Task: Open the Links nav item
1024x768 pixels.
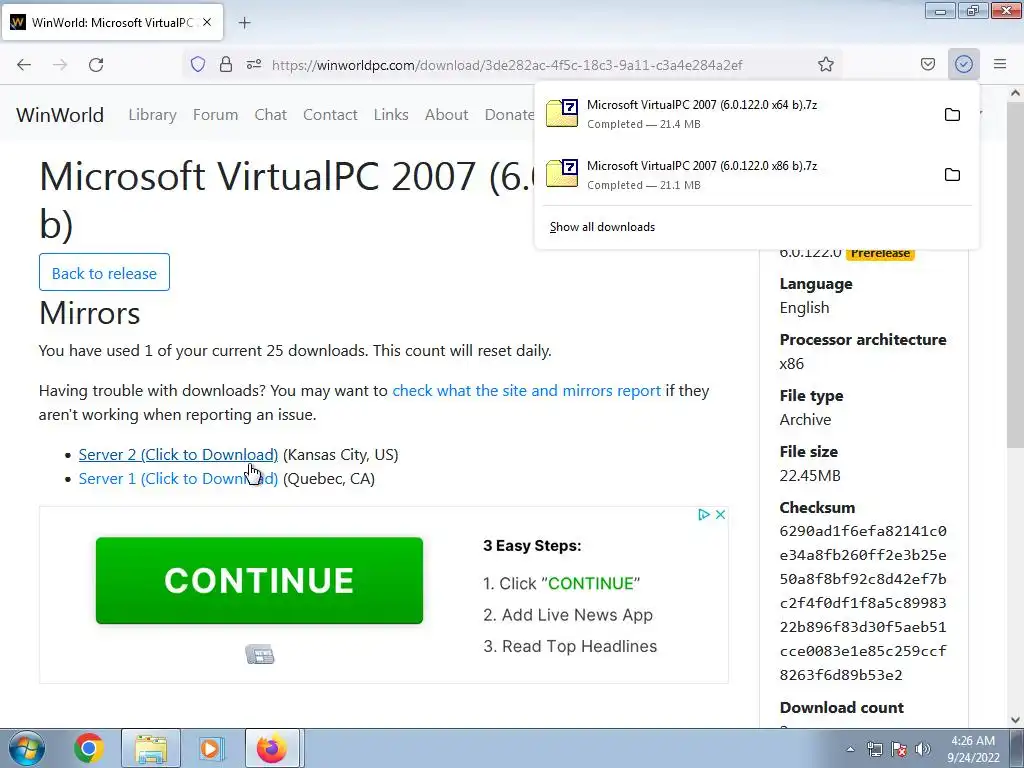Action: point(391,115)
